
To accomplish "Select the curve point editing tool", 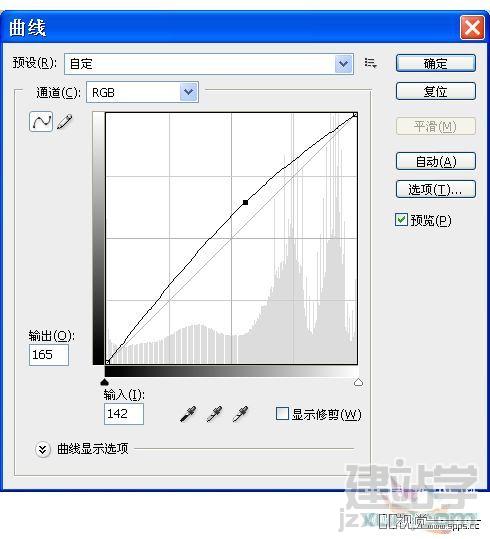I will [x=41, y=121].
